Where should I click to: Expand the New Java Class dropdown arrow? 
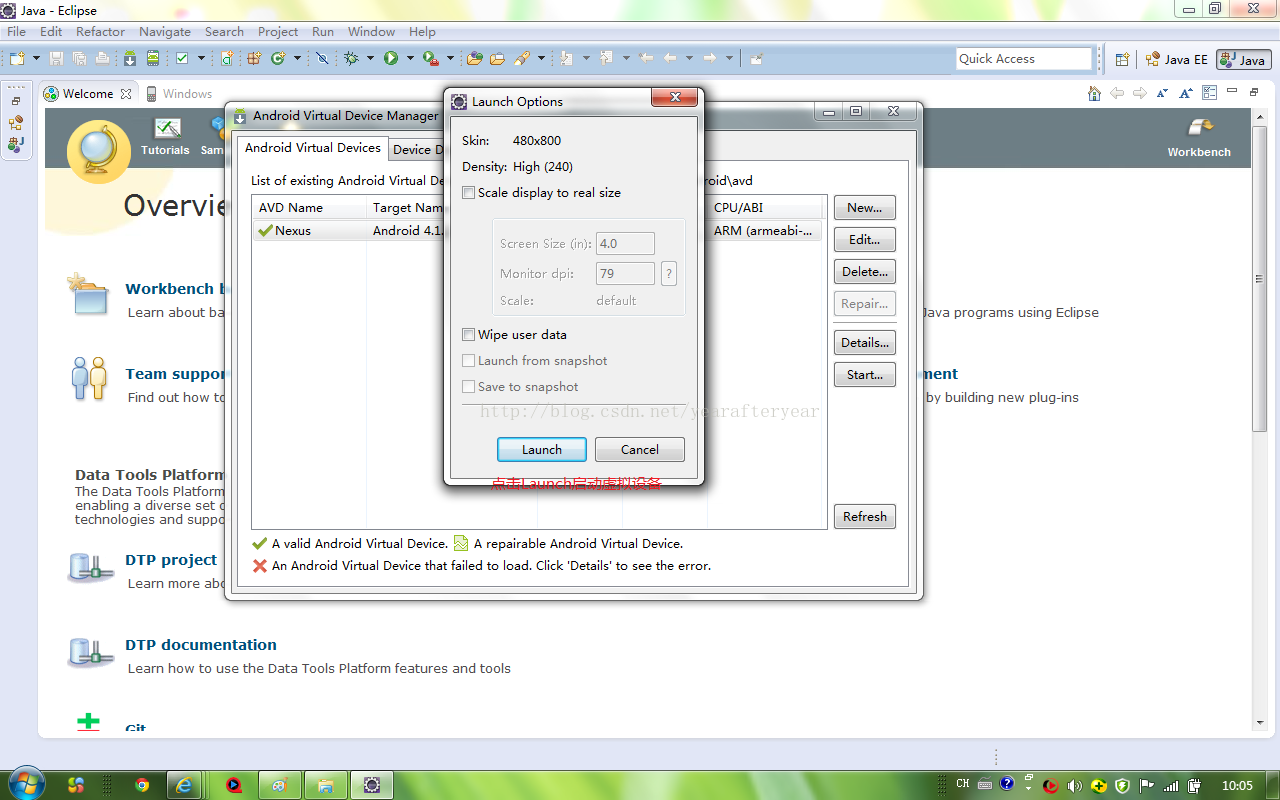click(x=297, y=58)
